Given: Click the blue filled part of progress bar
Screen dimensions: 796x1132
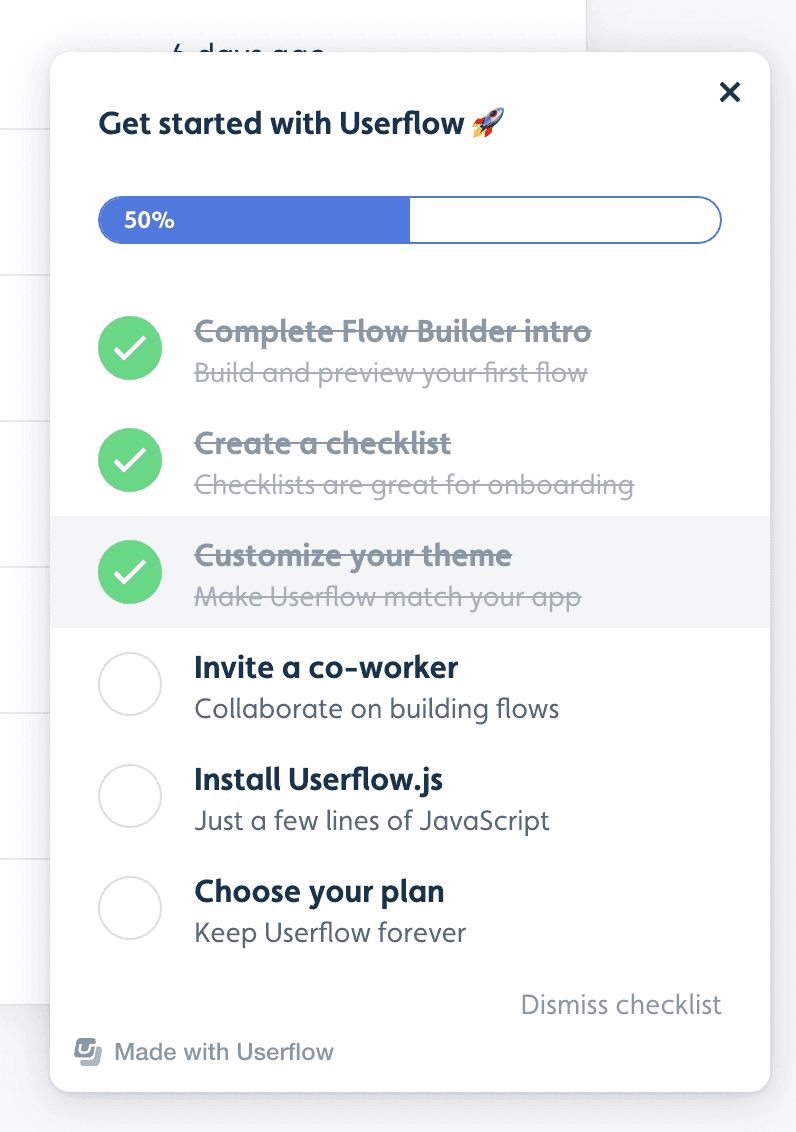Looking at the screenshot, I should pyautogui.click(x=254, y=220).
